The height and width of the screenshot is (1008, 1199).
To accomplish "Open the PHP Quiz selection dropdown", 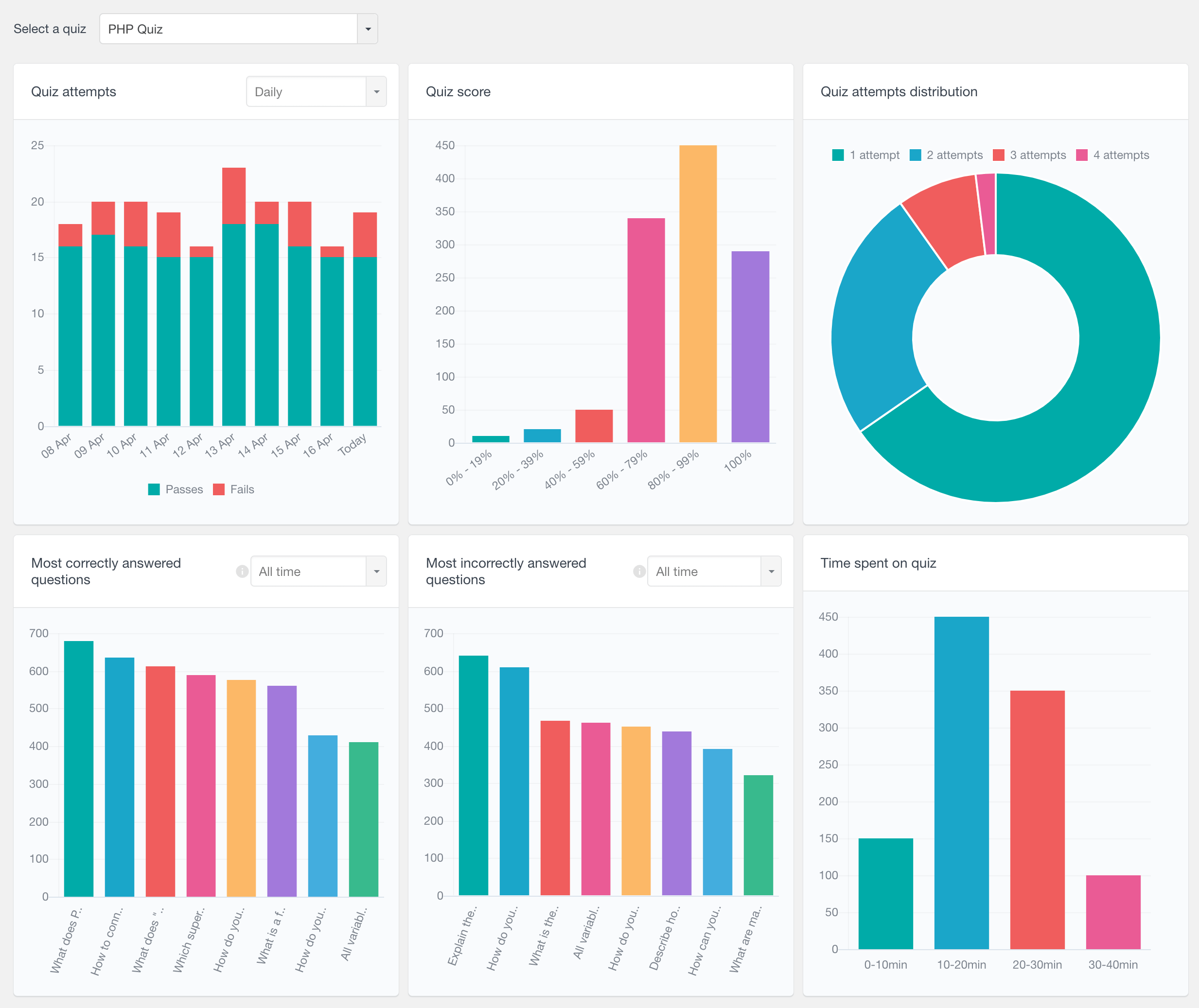I will pos(238,29).
